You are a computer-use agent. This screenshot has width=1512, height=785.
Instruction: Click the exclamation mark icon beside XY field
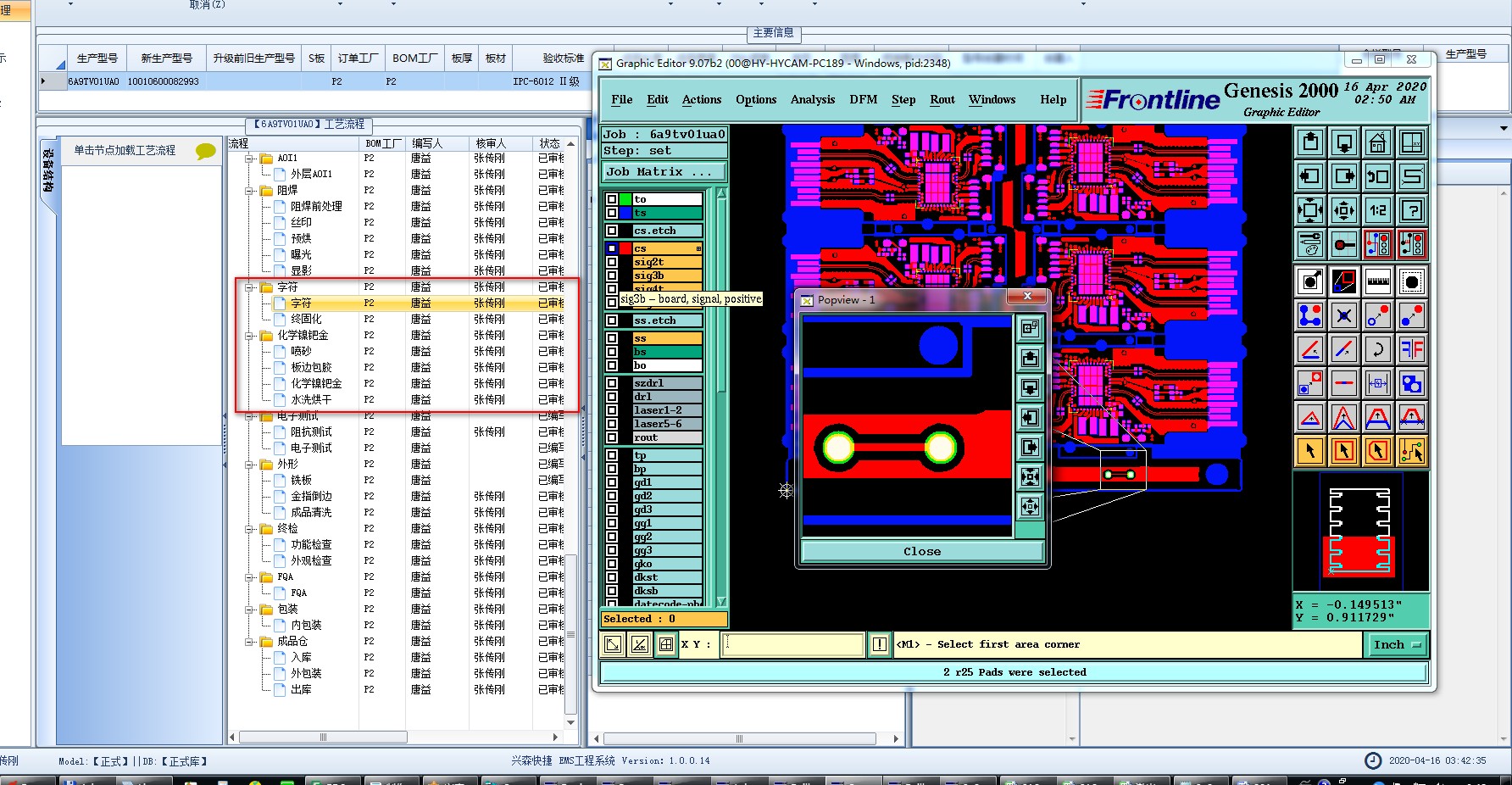[880, 644]
